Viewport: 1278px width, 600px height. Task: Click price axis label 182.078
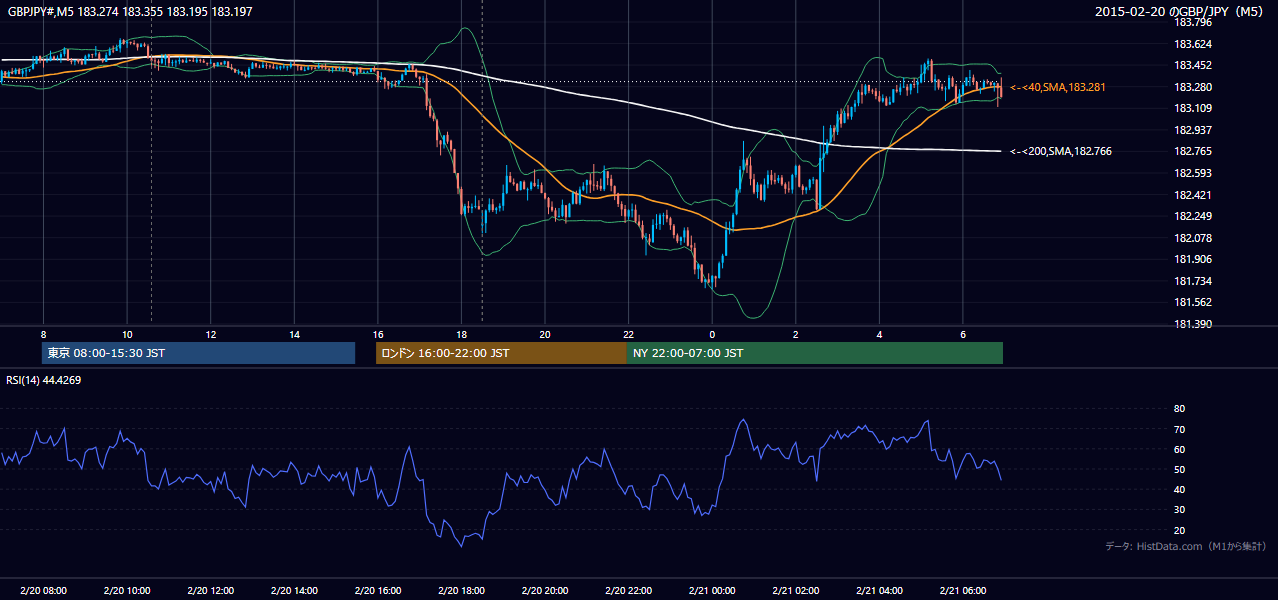coord(1192,238)
